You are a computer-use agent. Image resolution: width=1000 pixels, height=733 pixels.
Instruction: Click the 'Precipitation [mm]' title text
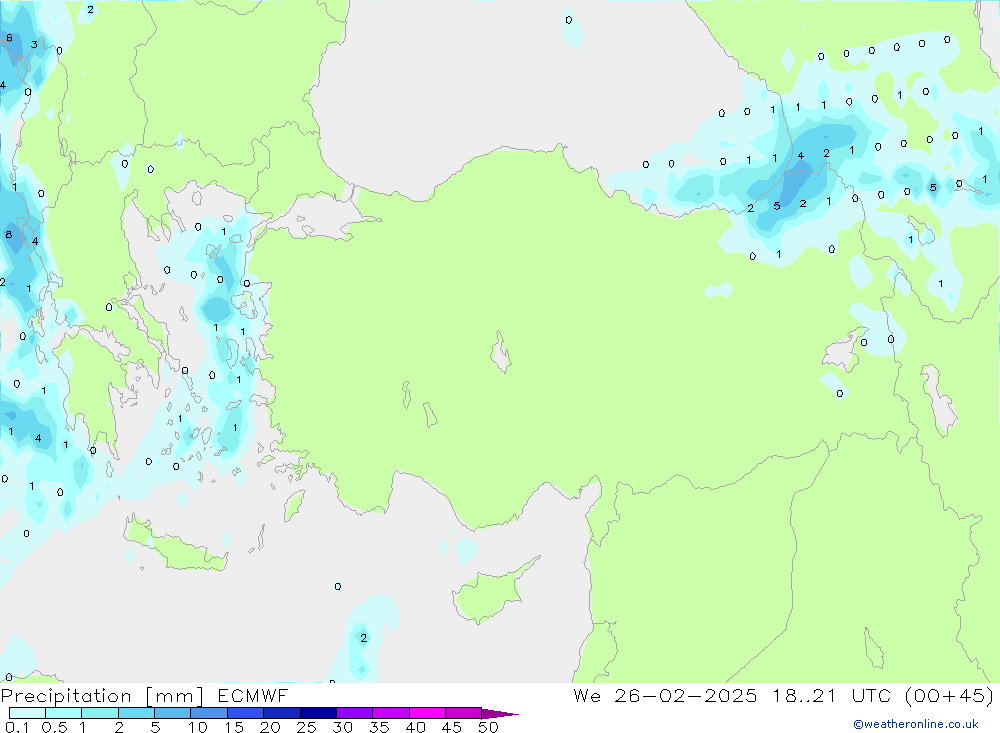(x=102, y=696)
